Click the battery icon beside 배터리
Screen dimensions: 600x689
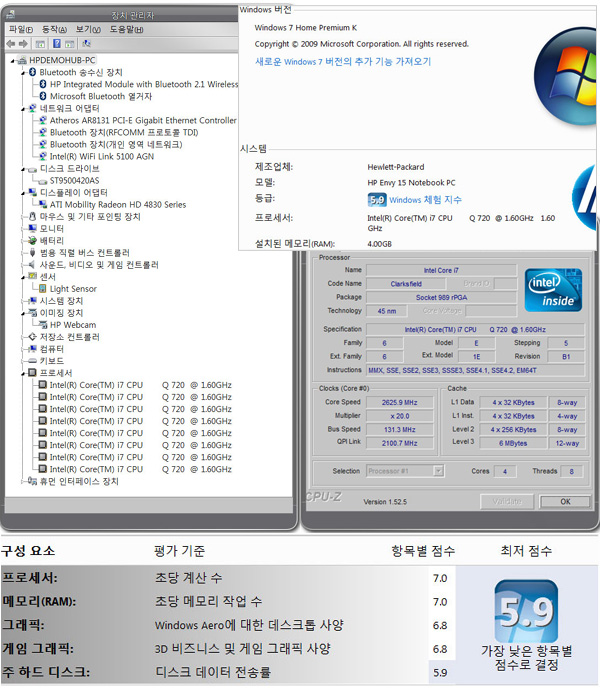pyautogui.click(x=32, y=240)
